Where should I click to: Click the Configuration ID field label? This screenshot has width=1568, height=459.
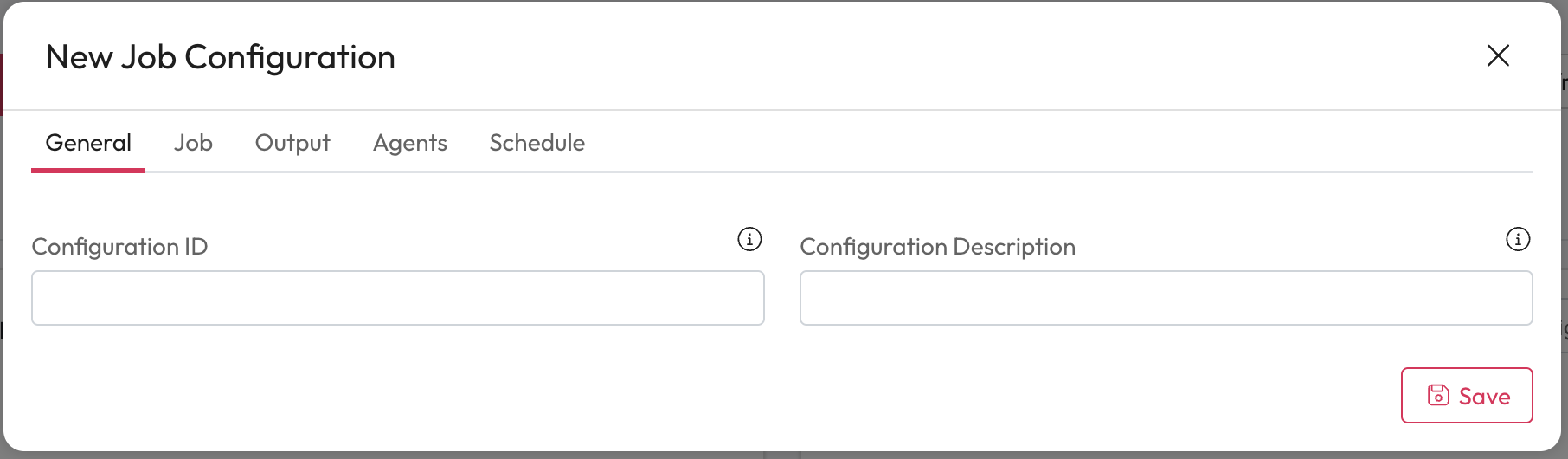(119, 247)
